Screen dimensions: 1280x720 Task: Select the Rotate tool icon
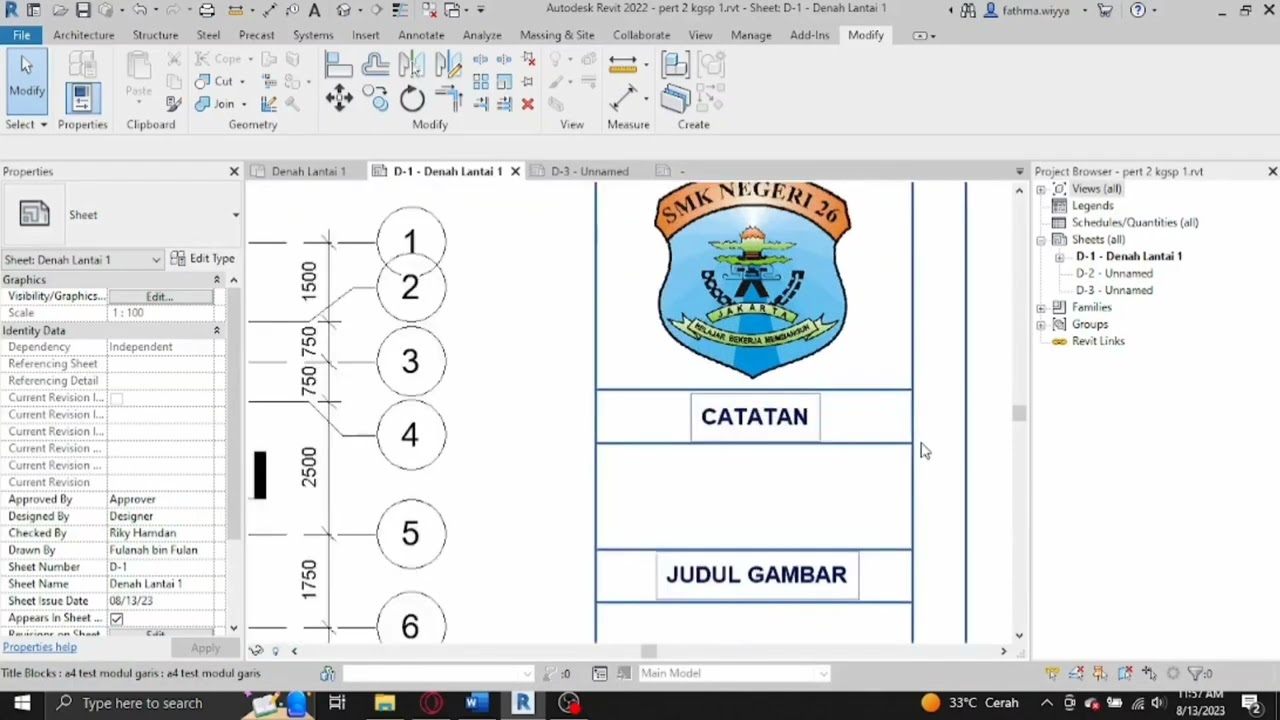pos(412,98)
